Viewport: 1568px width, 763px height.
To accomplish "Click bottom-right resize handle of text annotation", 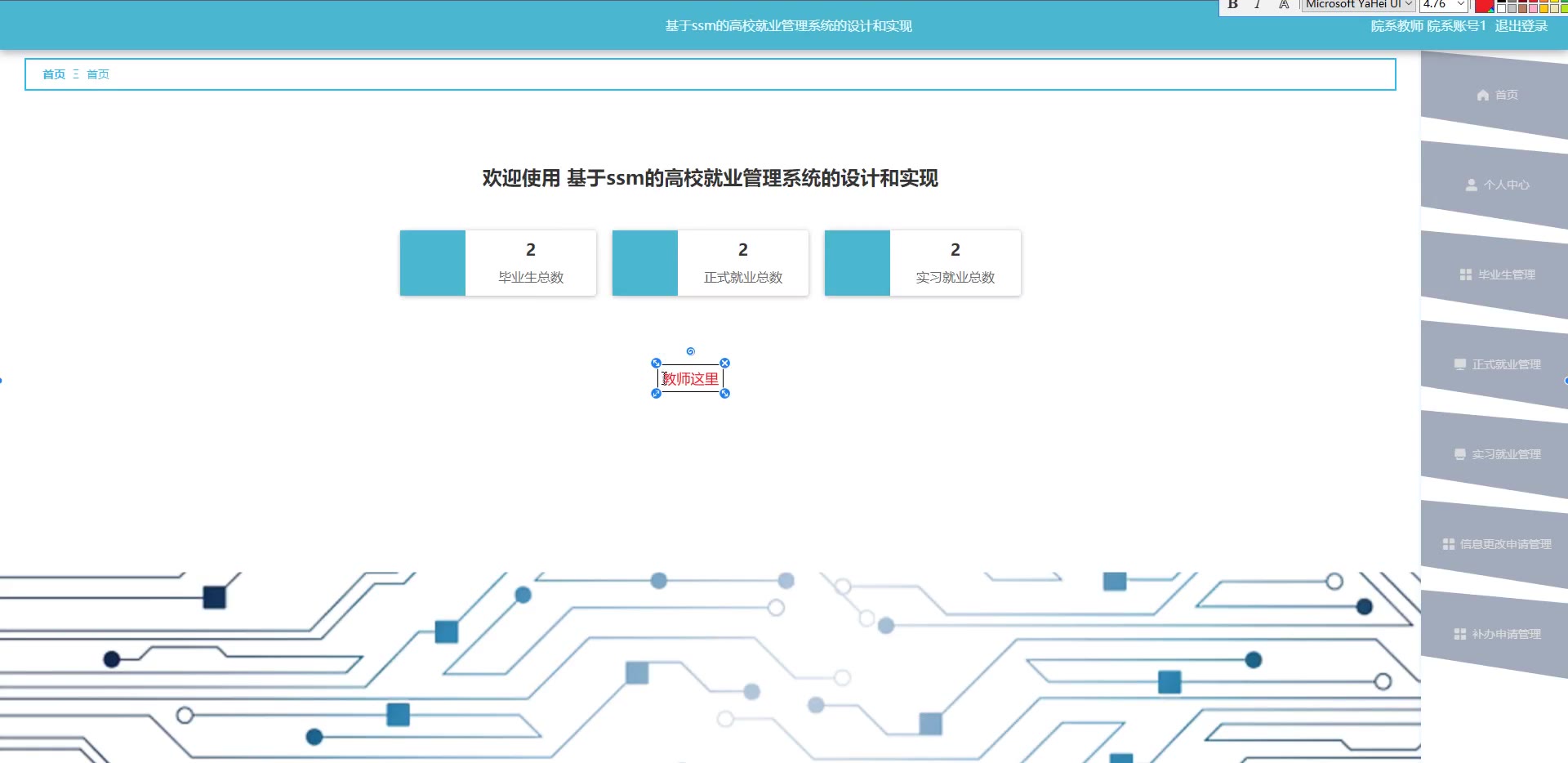I will click(724, 394).
